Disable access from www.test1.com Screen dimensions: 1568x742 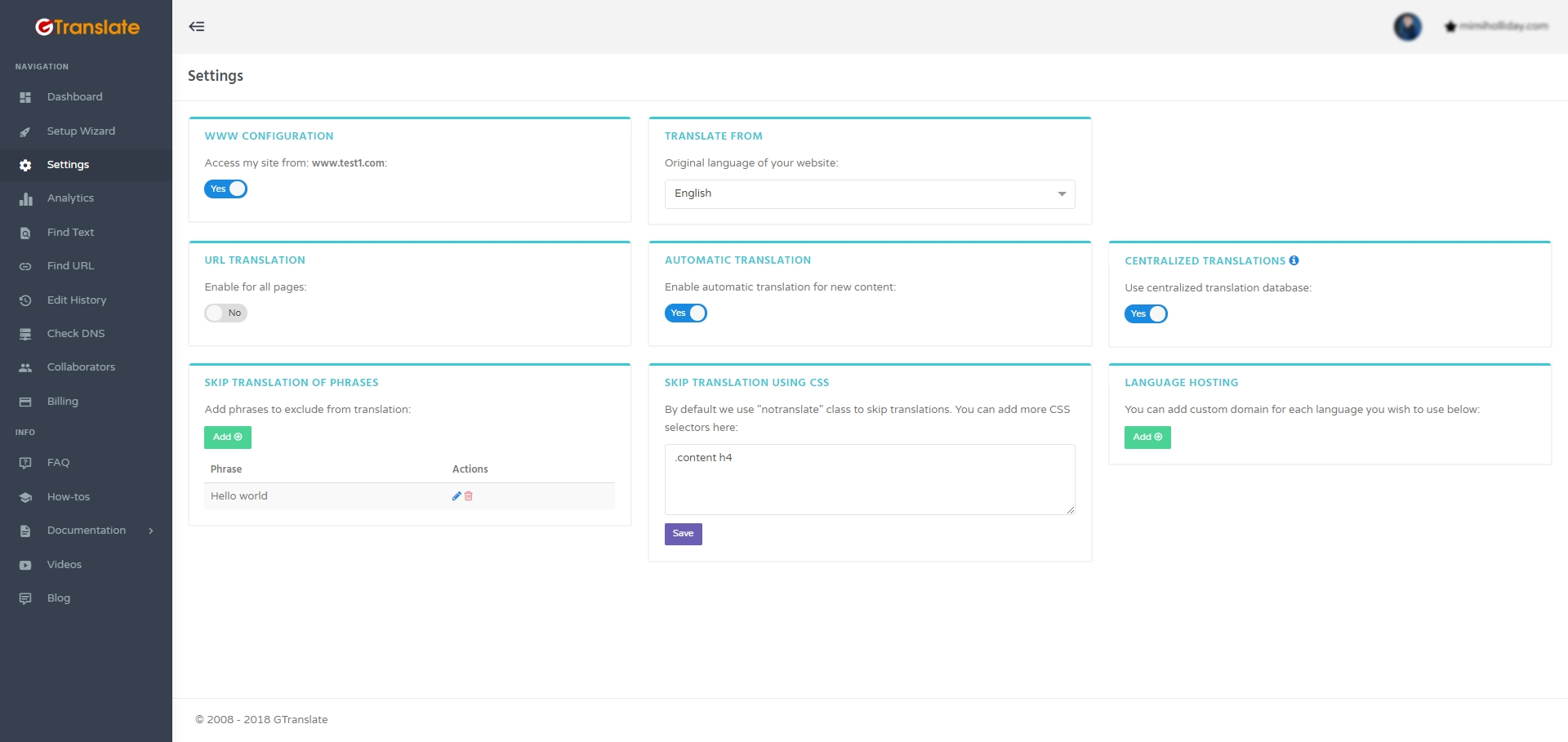point(225,189)
